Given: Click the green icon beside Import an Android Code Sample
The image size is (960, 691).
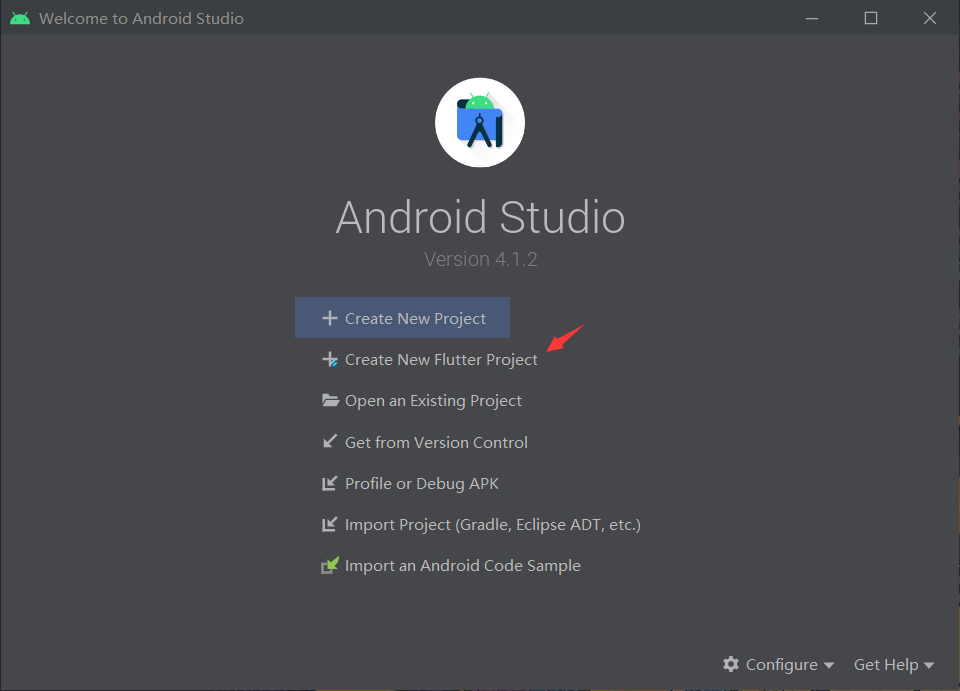Looking at the screenshot, I should click(x=329, y=565).
